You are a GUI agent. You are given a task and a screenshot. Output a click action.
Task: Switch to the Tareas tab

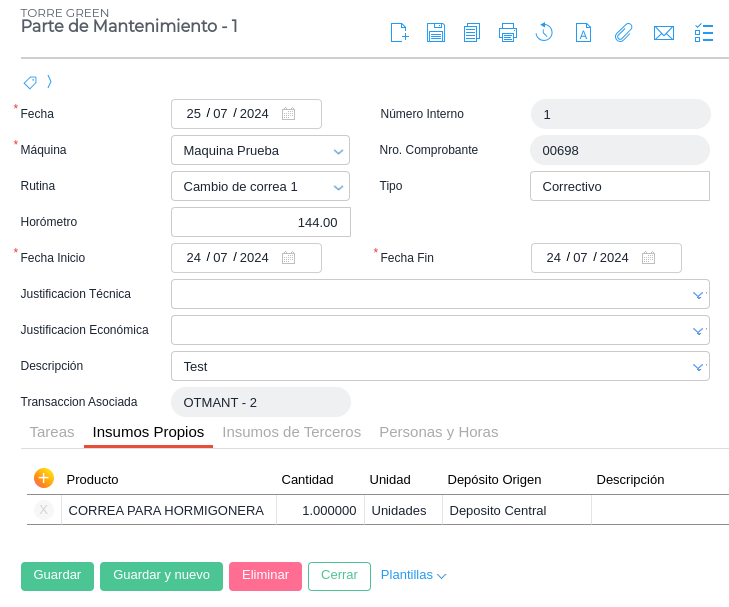(52, 432)
